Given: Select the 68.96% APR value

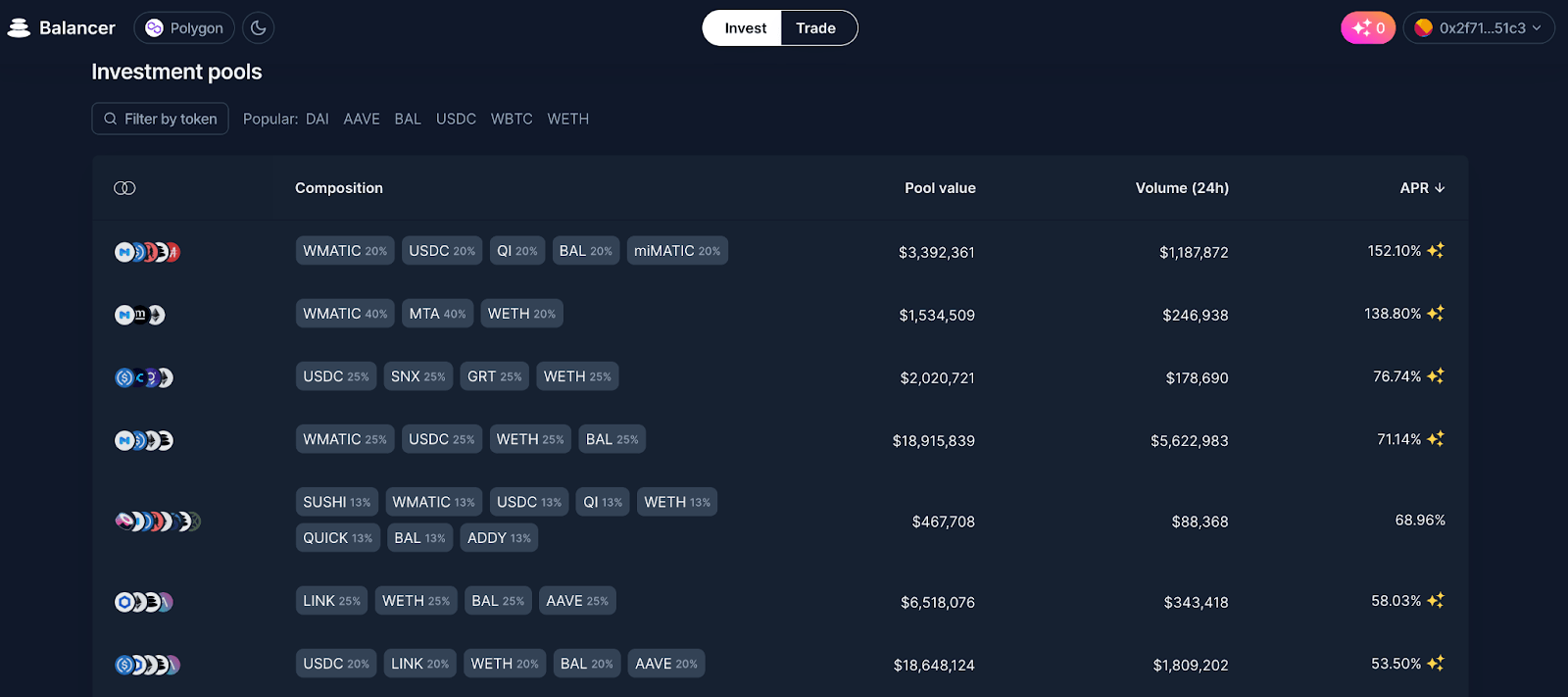Looking at the screenshot, I should click(x=1420, y=521).
